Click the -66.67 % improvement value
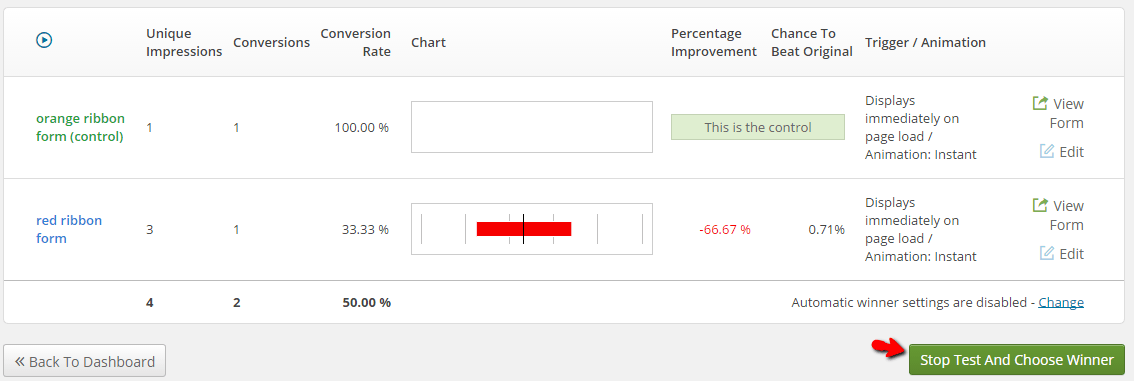Image resolution: width=1134 pixels, height=381 pixels. coord(725,229)
